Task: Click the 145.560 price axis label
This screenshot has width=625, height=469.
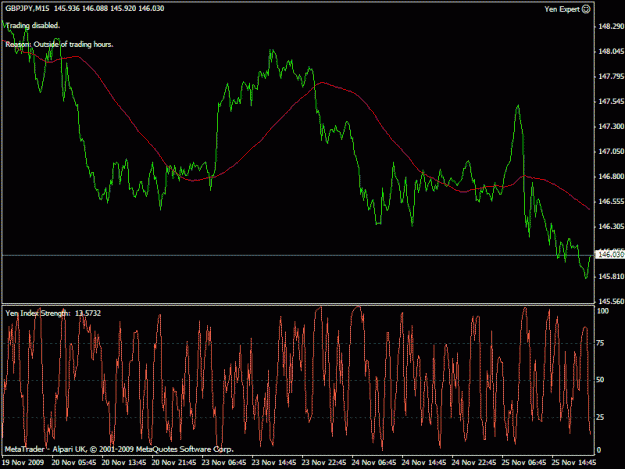Action: pos(611,302)
